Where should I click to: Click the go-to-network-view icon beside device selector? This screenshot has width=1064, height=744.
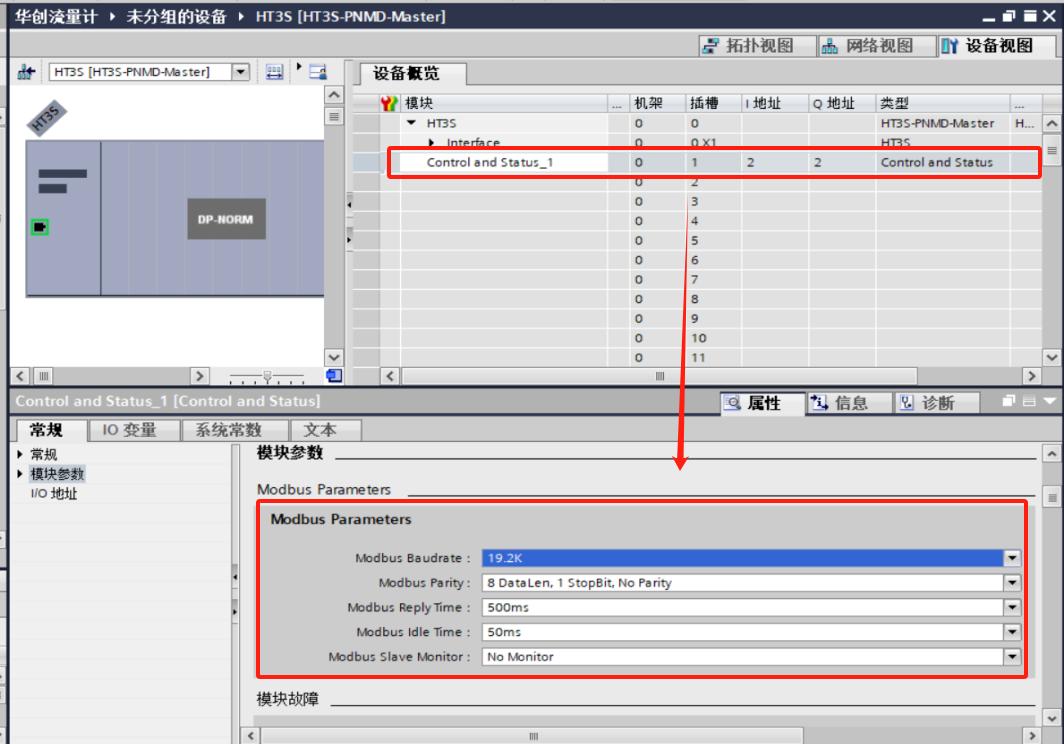click(26, 72)
